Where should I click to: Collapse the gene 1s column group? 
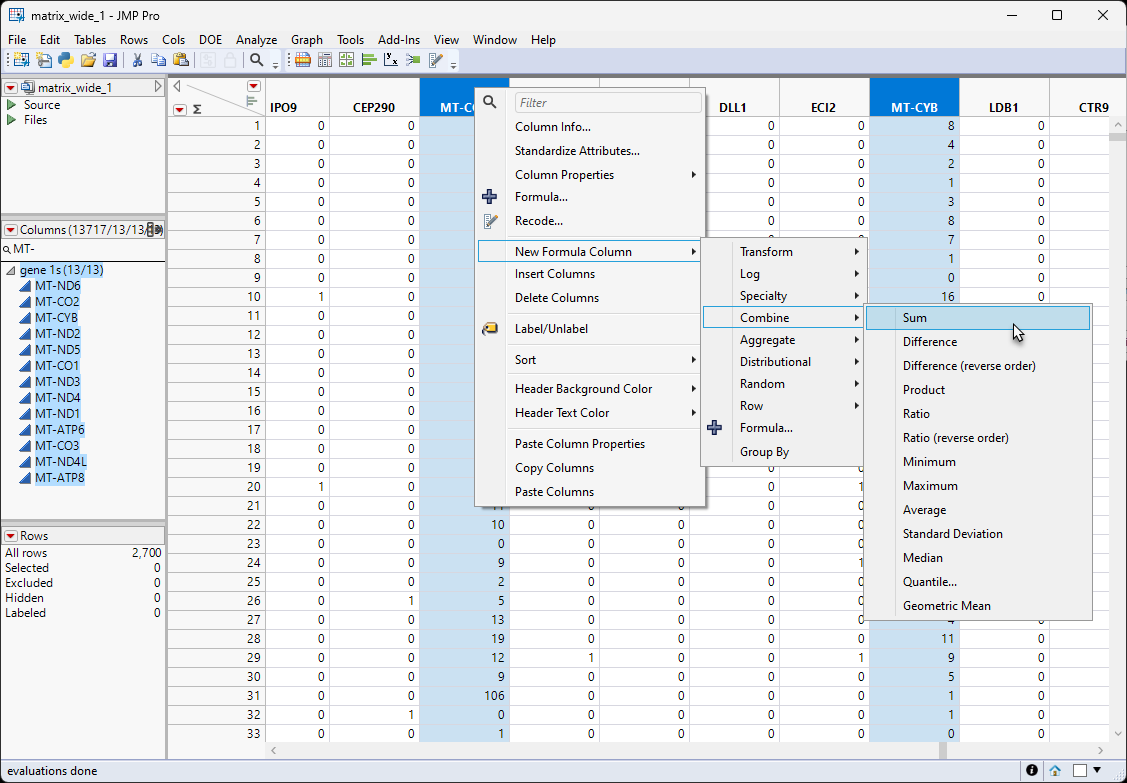(11, 271)
